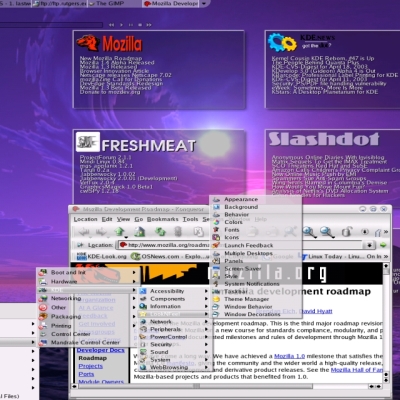Expand the Information submenu
This screenshot has height=400, width=400.
pyautogui.click(x=174, y=306)
